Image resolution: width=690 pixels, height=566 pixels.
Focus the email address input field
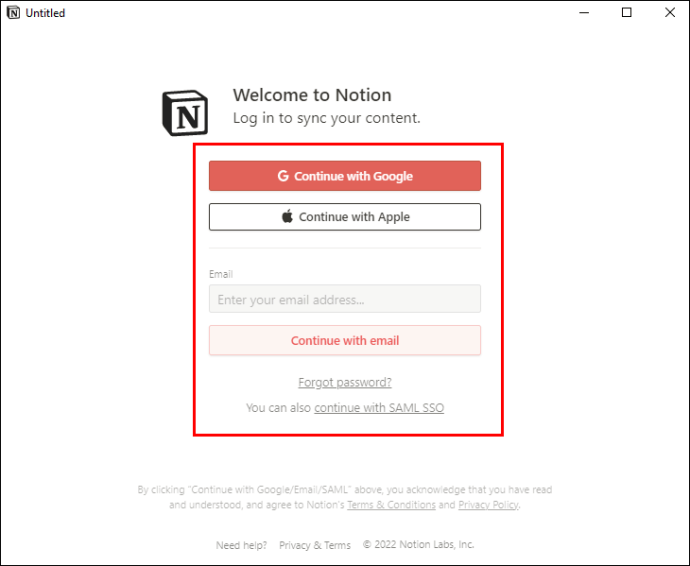tap(345, 299)
